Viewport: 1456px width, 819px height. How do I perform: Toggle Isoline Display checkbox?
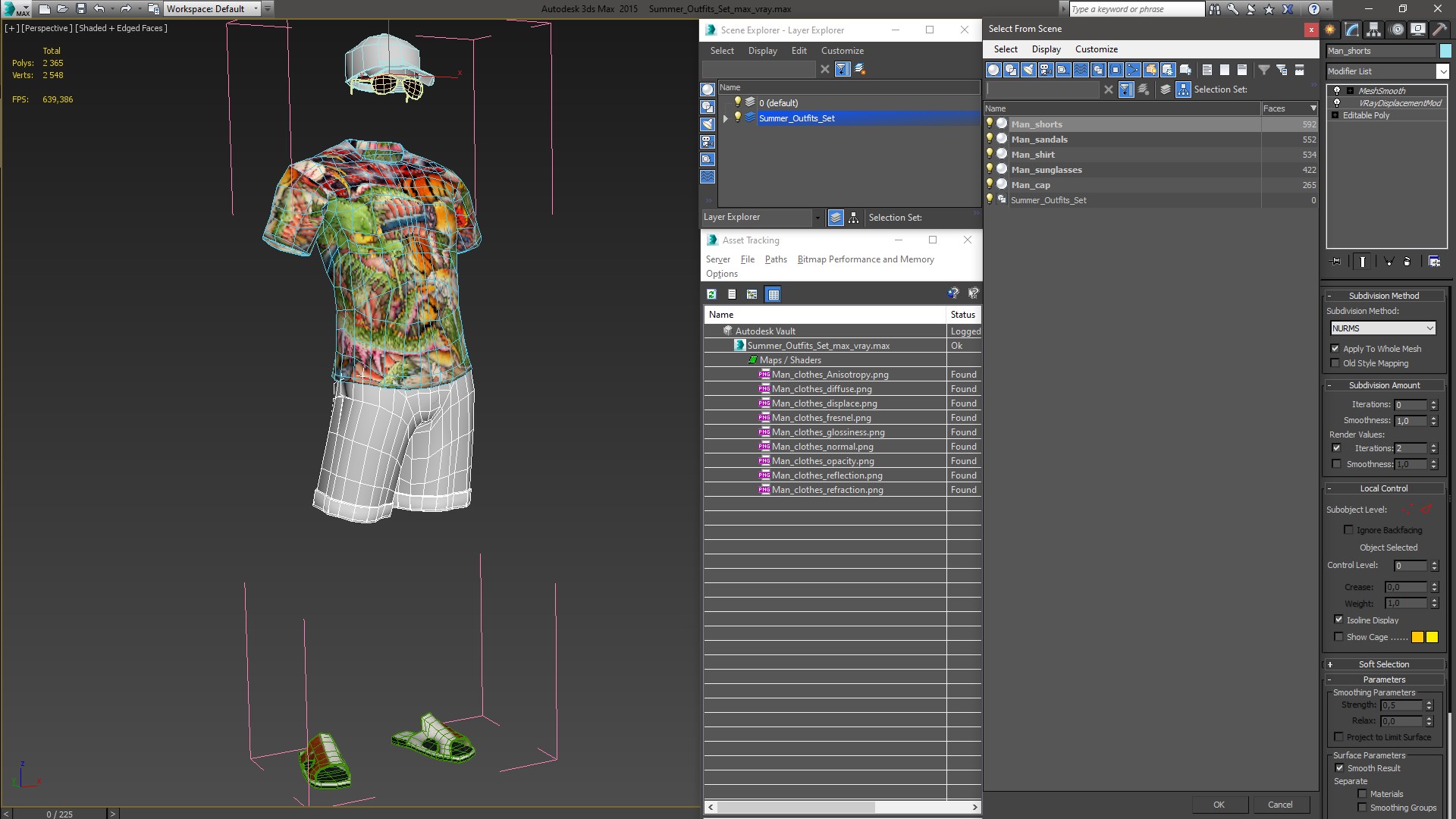click(1338, 620)
